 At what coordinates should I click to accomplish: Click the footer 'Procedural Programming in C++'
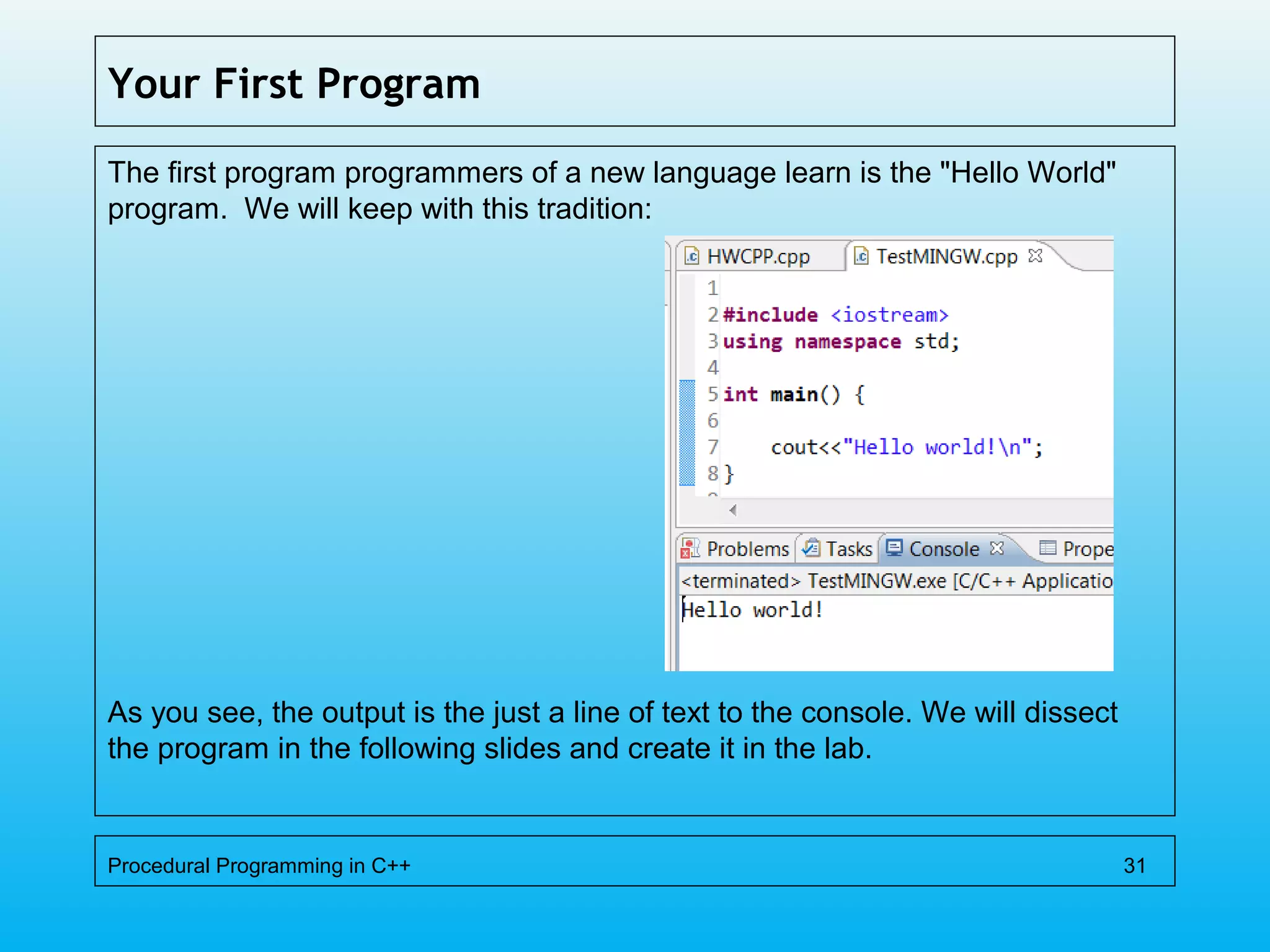point(259,865)
